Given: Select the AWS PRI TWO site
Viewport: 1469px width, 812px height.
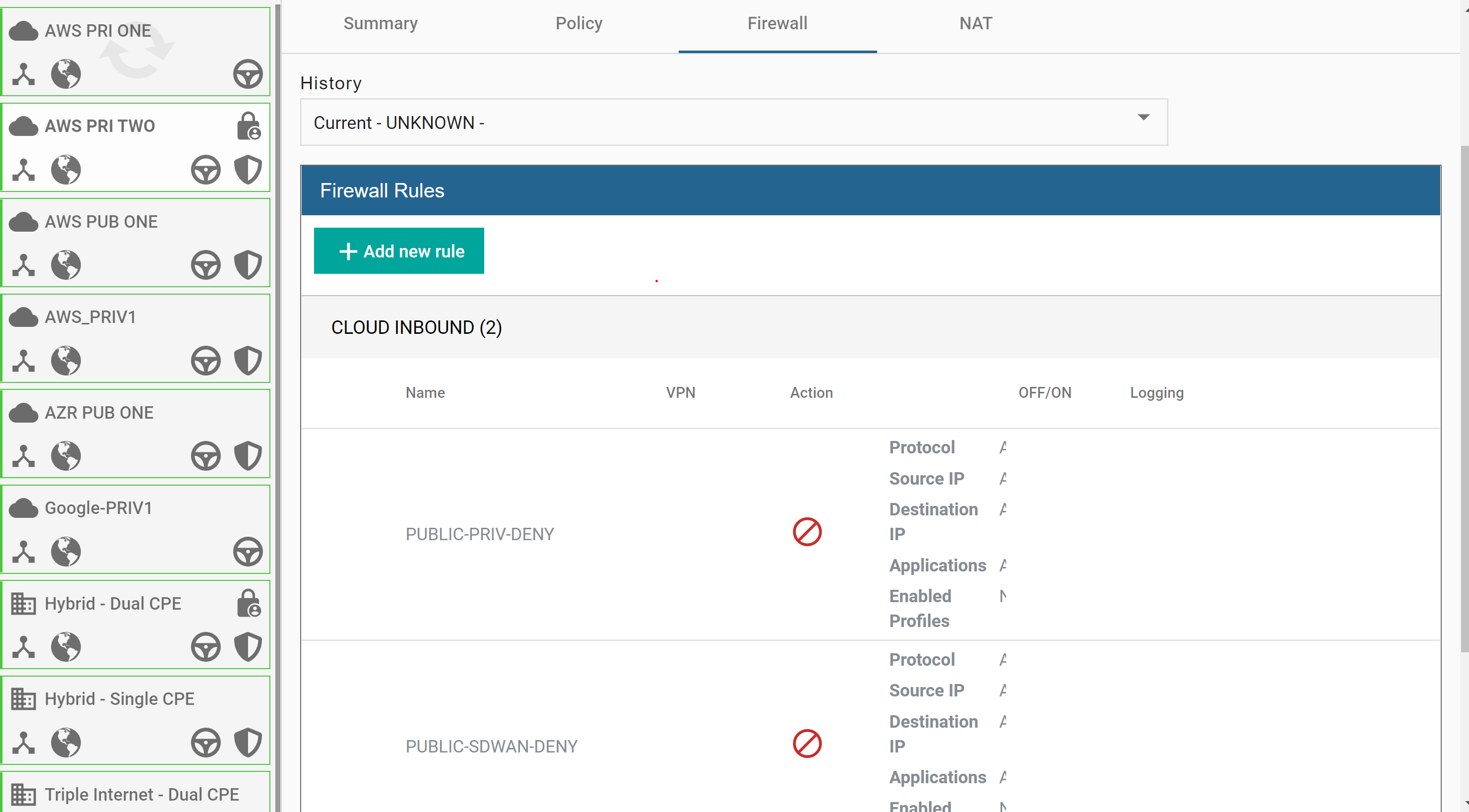Looking at the screenshot, I should 136,147.
